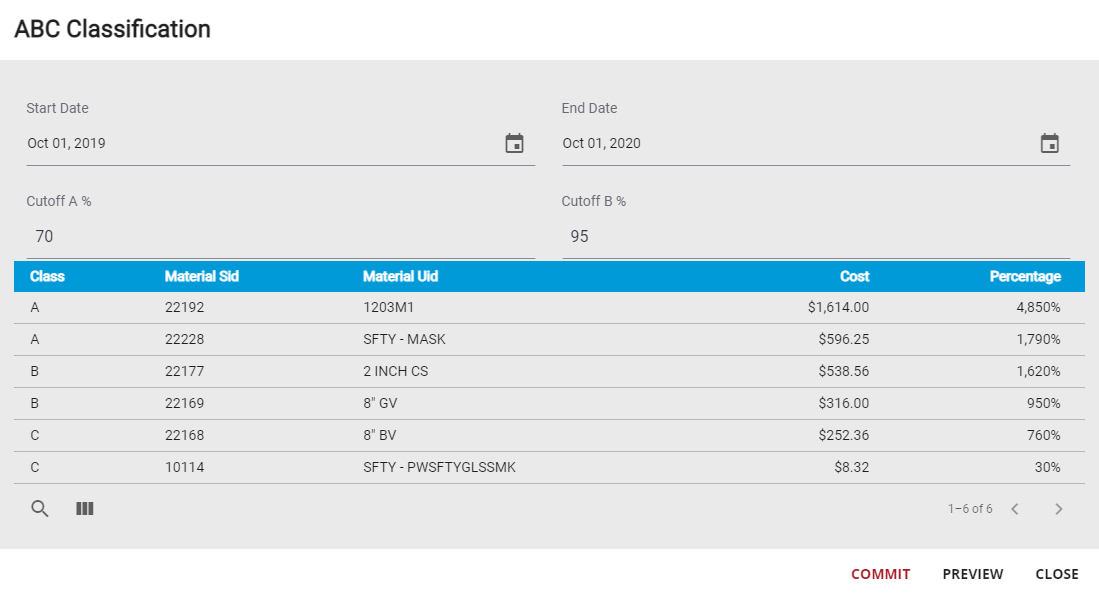This screenshot has height=595, width=1099.
Task: Sort by the Class column header
Action: coord(47,276)
